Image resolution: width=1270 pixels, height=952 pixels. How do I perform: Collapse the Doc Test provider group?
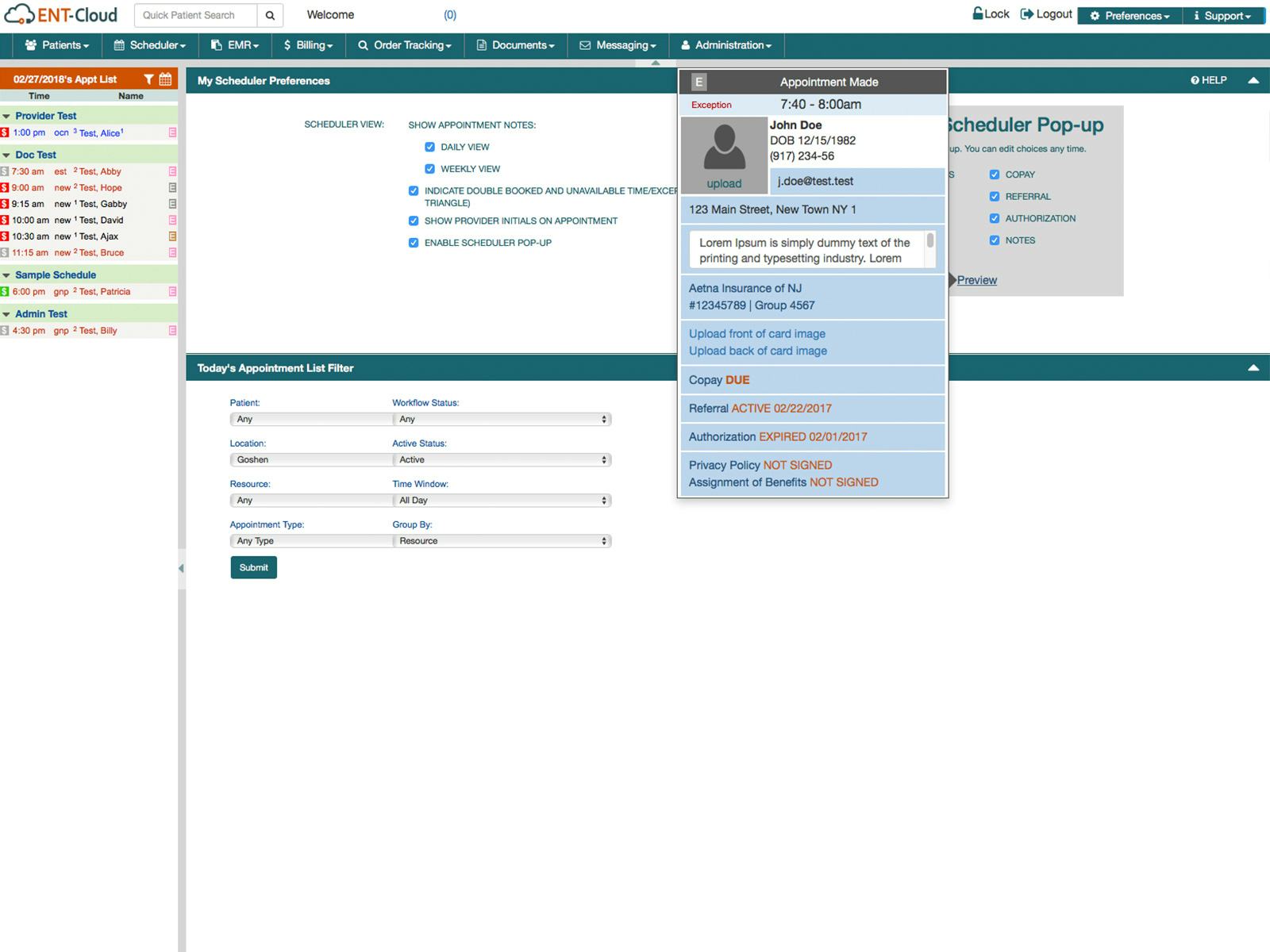point(6,155)
